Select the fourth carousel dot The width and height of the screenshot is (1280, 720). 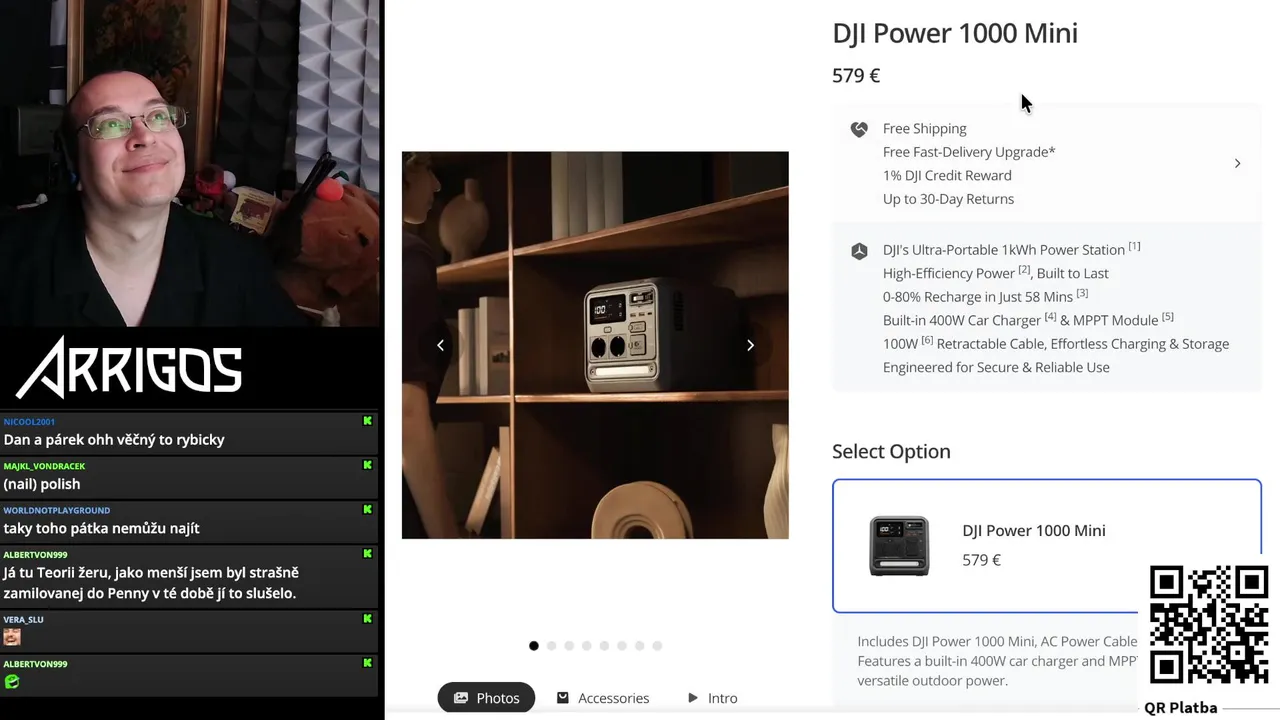pos(587,646)
